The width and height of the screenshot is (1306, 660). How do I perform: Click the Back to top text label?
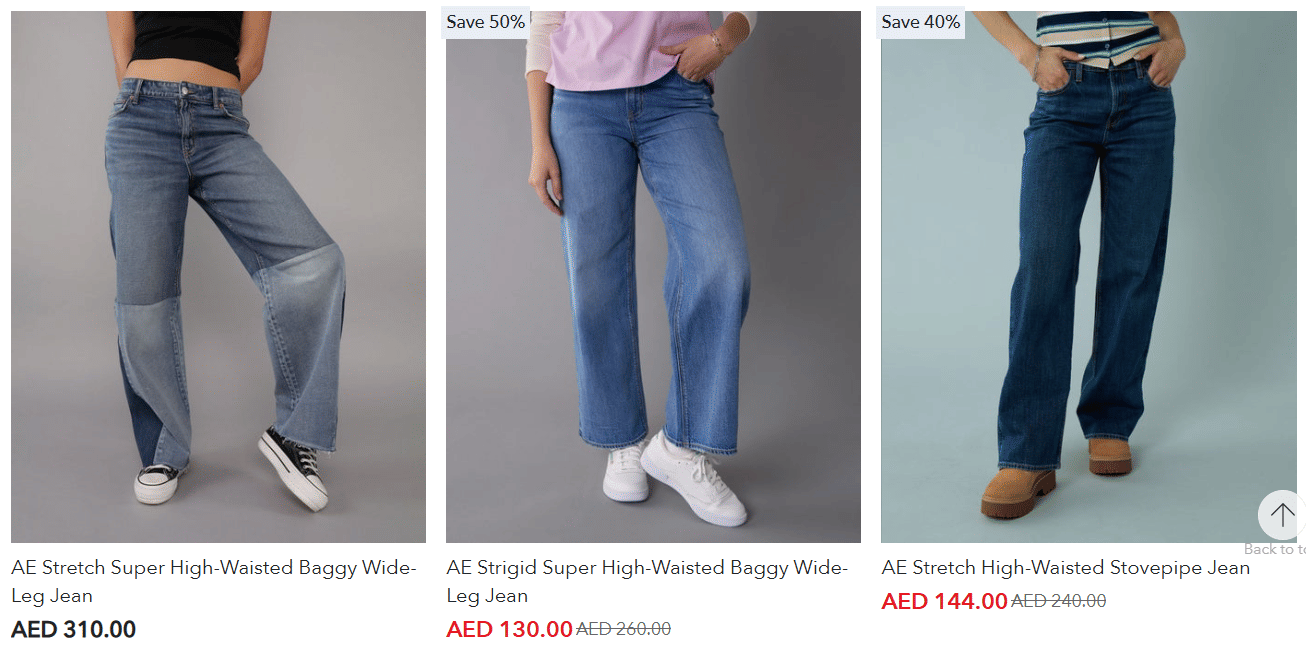(1275, 549)
